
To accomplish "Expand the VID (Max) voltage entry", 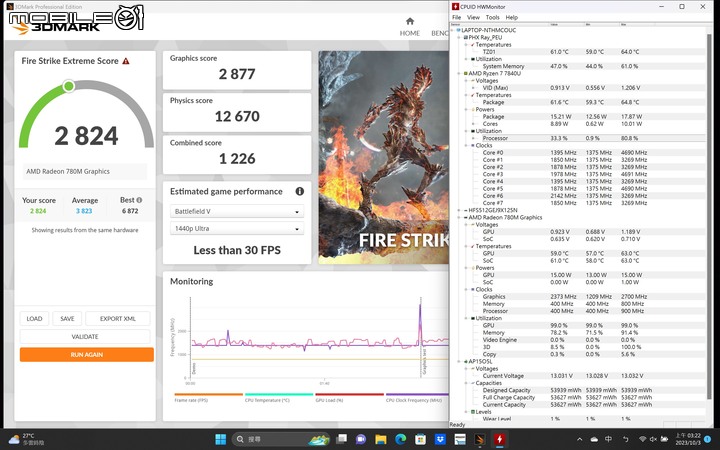I will [473, 88].
